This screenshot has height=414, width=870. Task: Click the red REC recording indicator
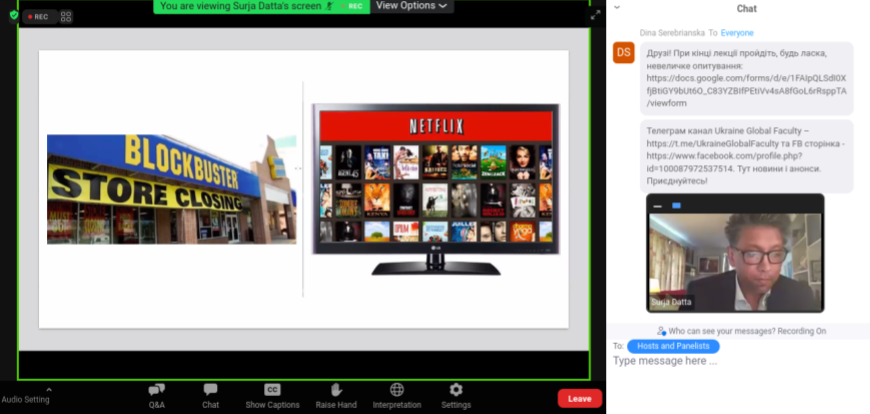pyautogui.click(x=39, y=16)
